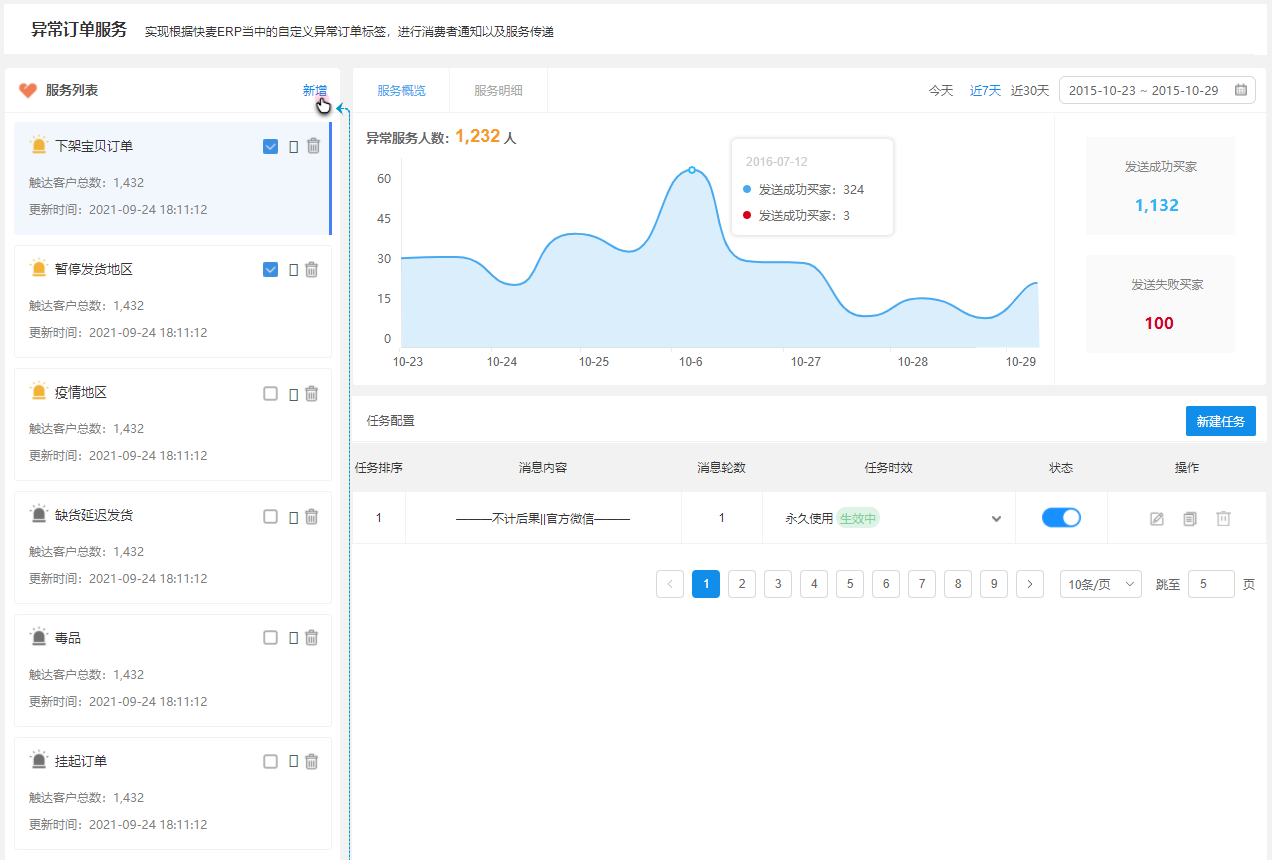Click the 新建任务 button
The height and width of the screenshot is (860, 1272).
click(1221, 421)
